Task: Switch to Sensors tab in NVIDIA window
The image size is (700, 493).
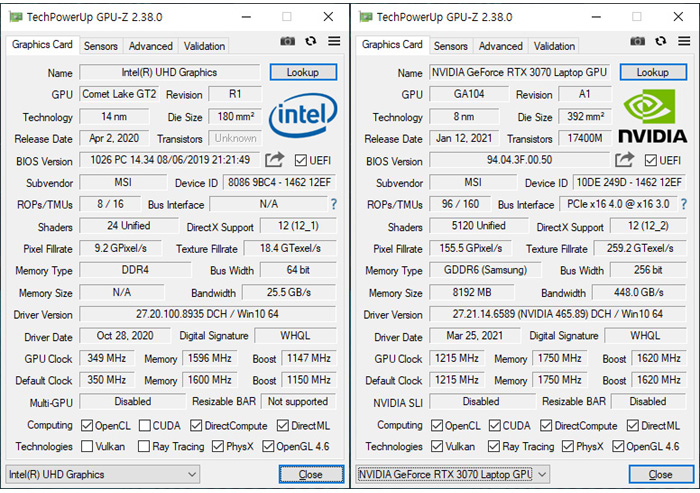Action: (x=451, y=46)
